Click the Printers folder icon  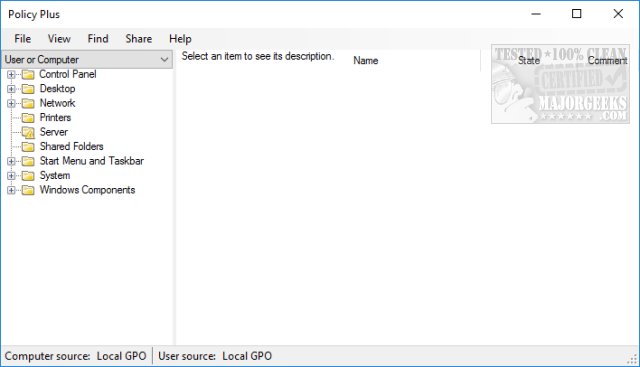pos(28,118)
